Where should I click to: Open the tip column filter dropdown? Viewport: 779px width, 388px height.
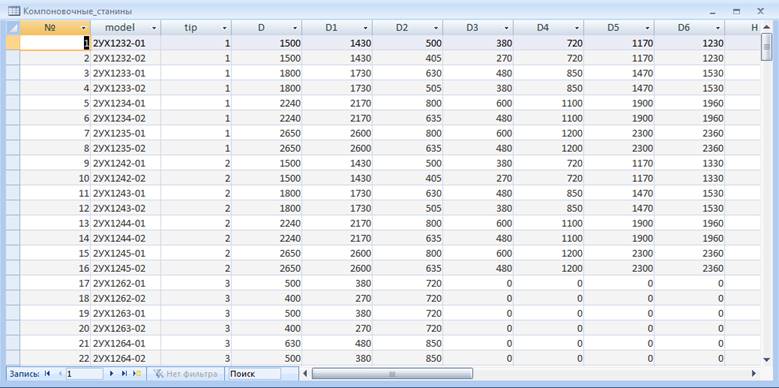point(225,28)
